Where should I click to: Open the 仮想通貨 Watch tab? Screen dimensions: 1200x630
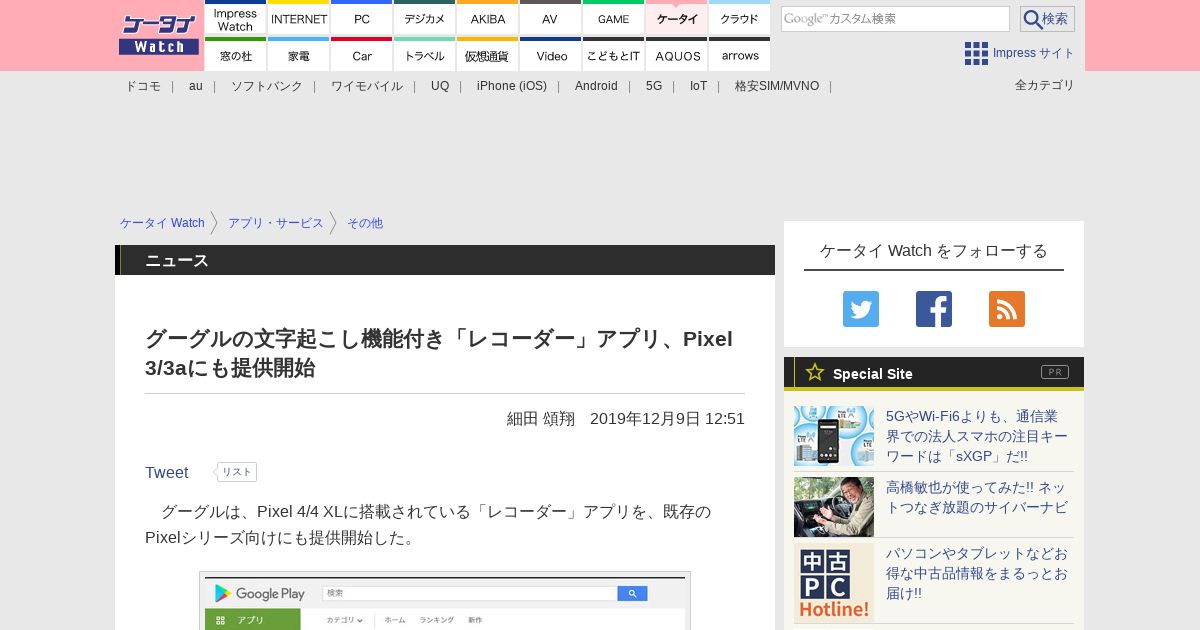(488, 55)
